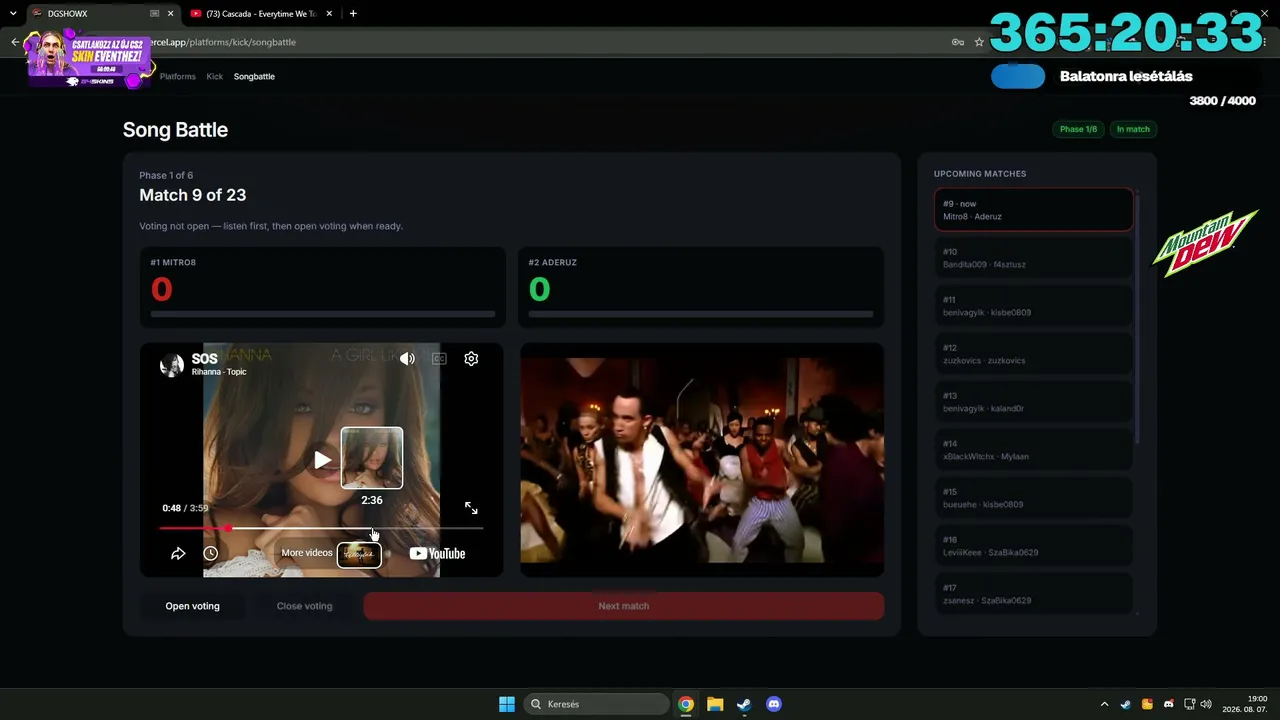This screenshot has height=720, width=1280.
Task: Go back with the browser back arrow
Action: [x=15, y=42]
